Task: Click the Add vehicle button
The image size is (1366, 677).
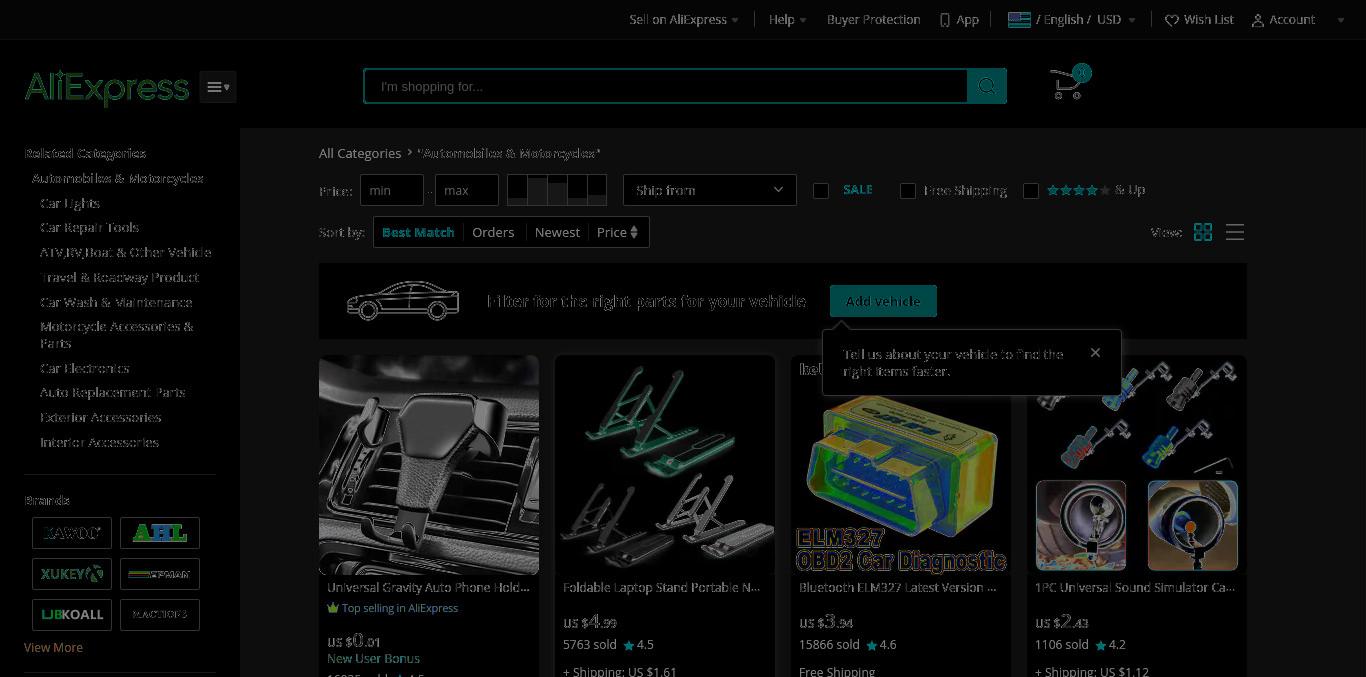Action: [883, 301]
